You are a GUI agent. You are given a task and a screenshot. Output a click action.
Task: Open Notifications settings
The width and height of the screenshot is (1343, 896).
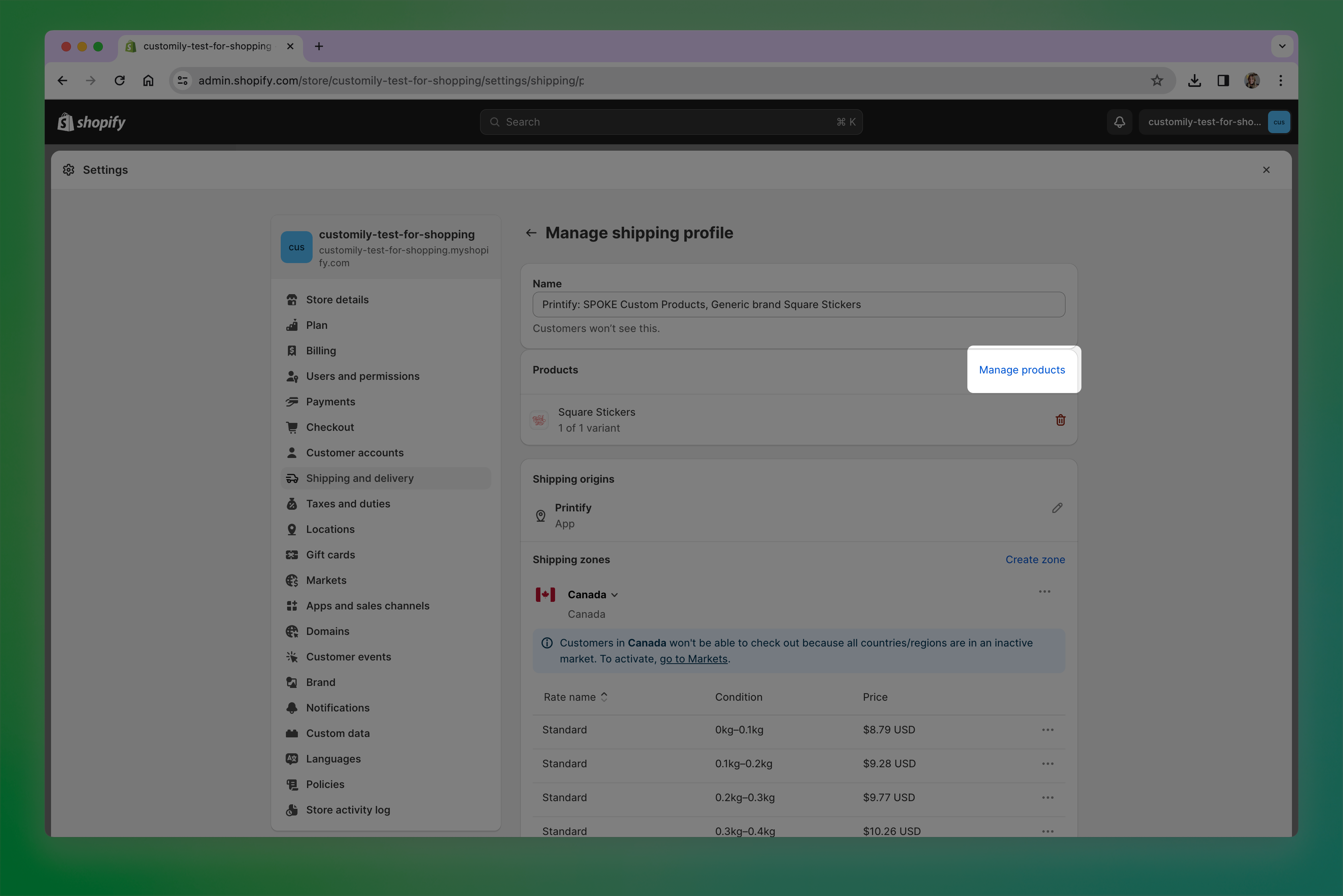pyautogui.click(x=386, y=708)
